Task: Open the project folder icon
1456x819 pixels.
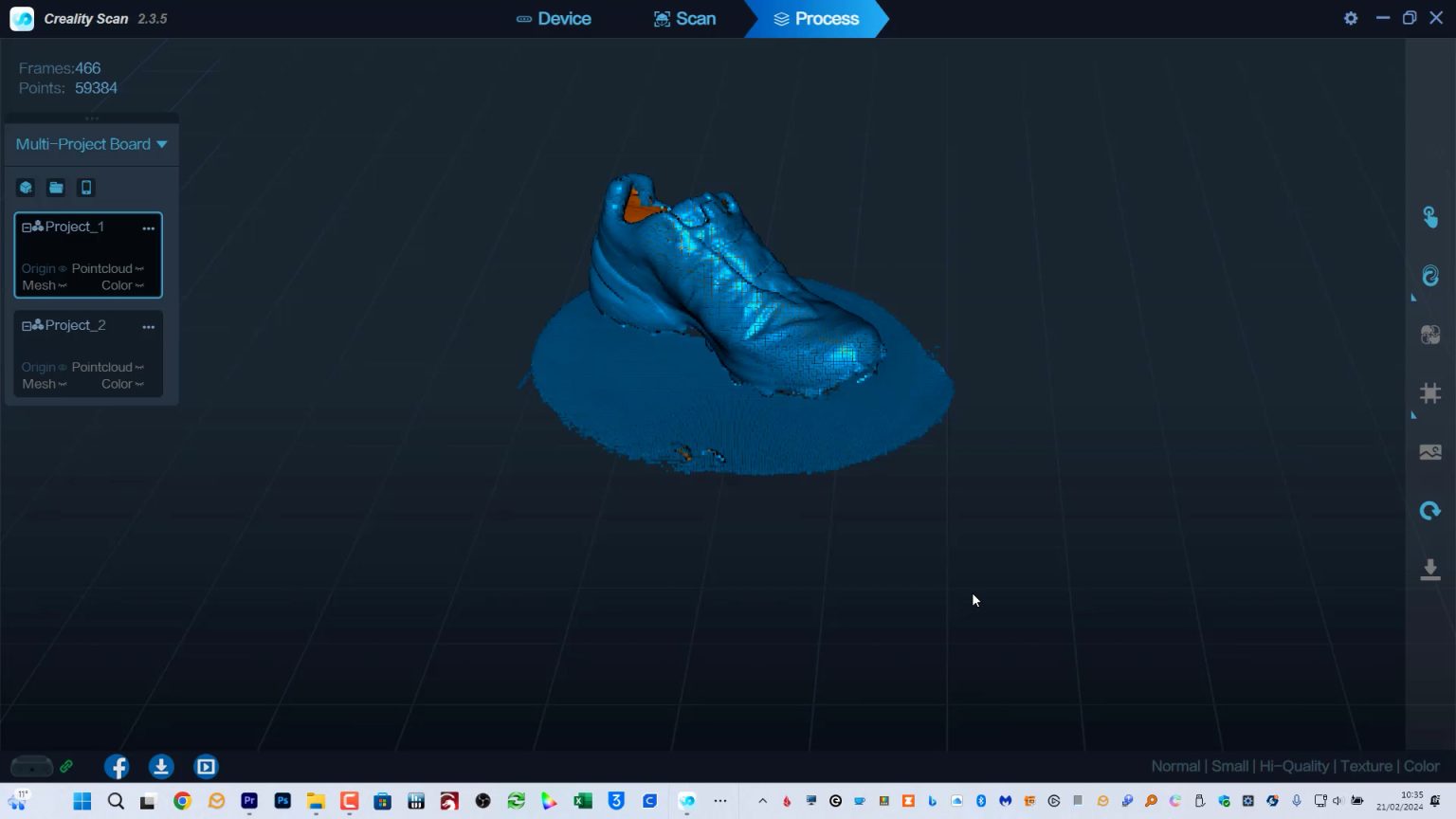Action: pos(56,188)
